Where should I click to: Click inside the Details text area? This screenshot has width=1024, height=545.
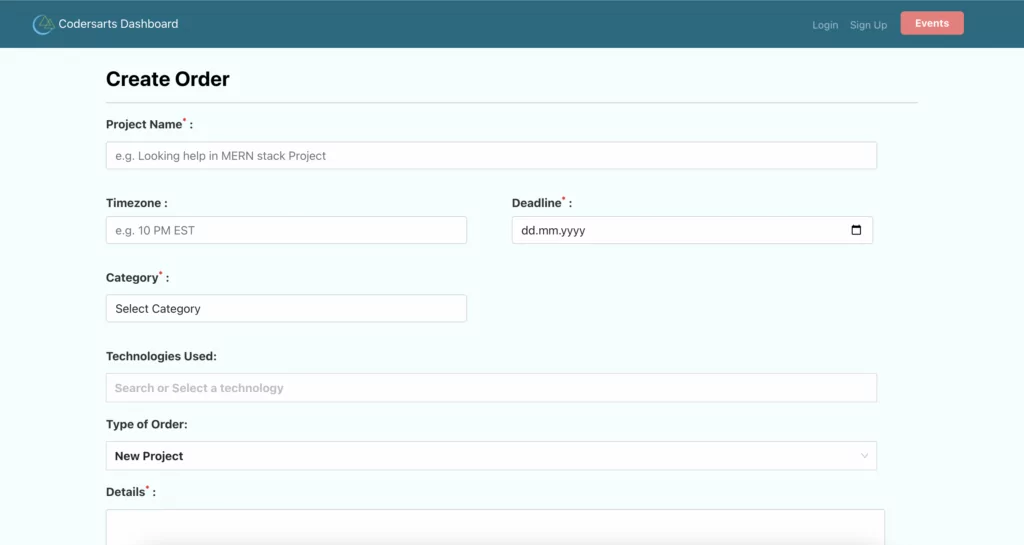pos(495,527)
